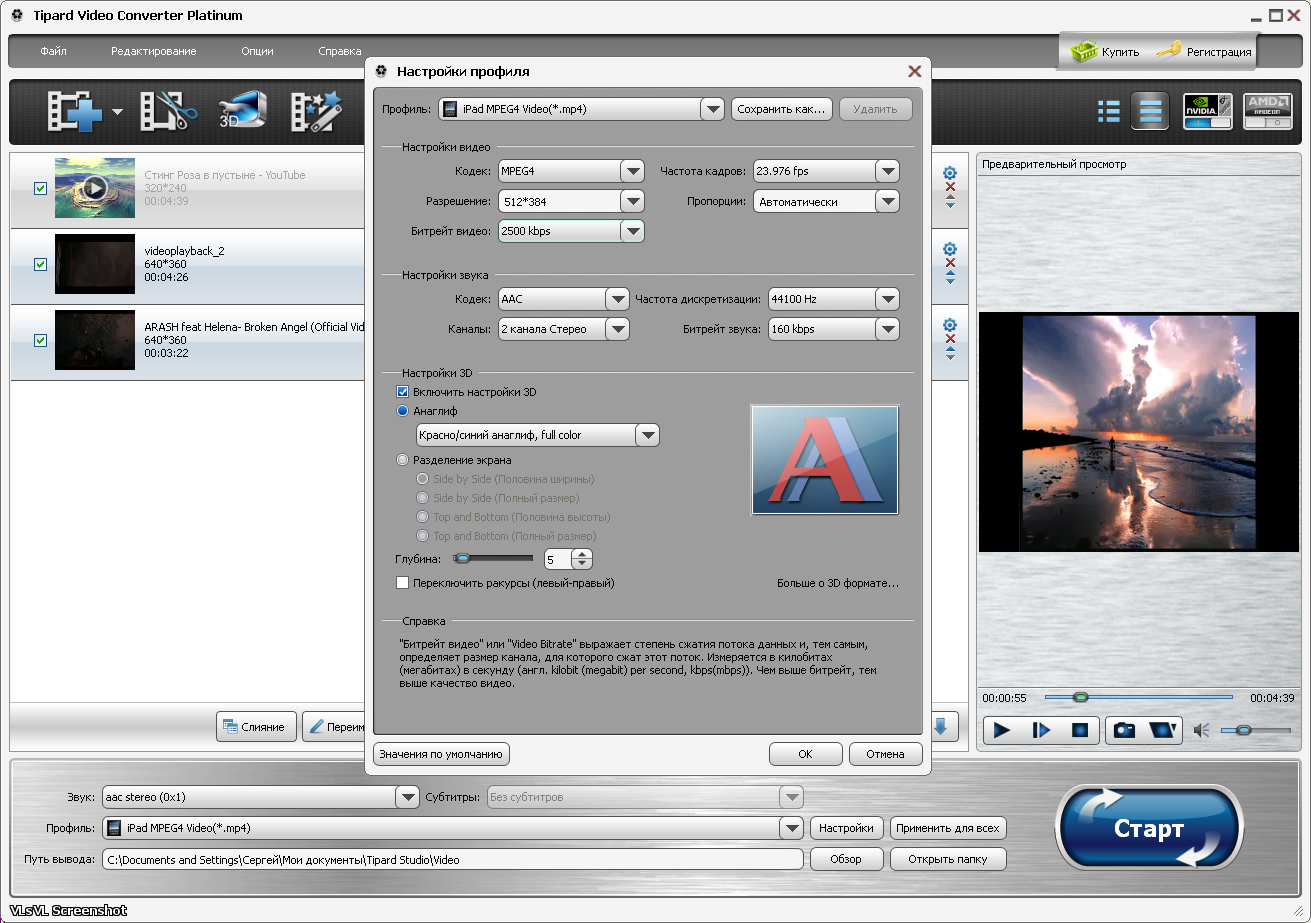Open the anaglyph type dropdown
The image size is (1311, 923).
(648, 435)
